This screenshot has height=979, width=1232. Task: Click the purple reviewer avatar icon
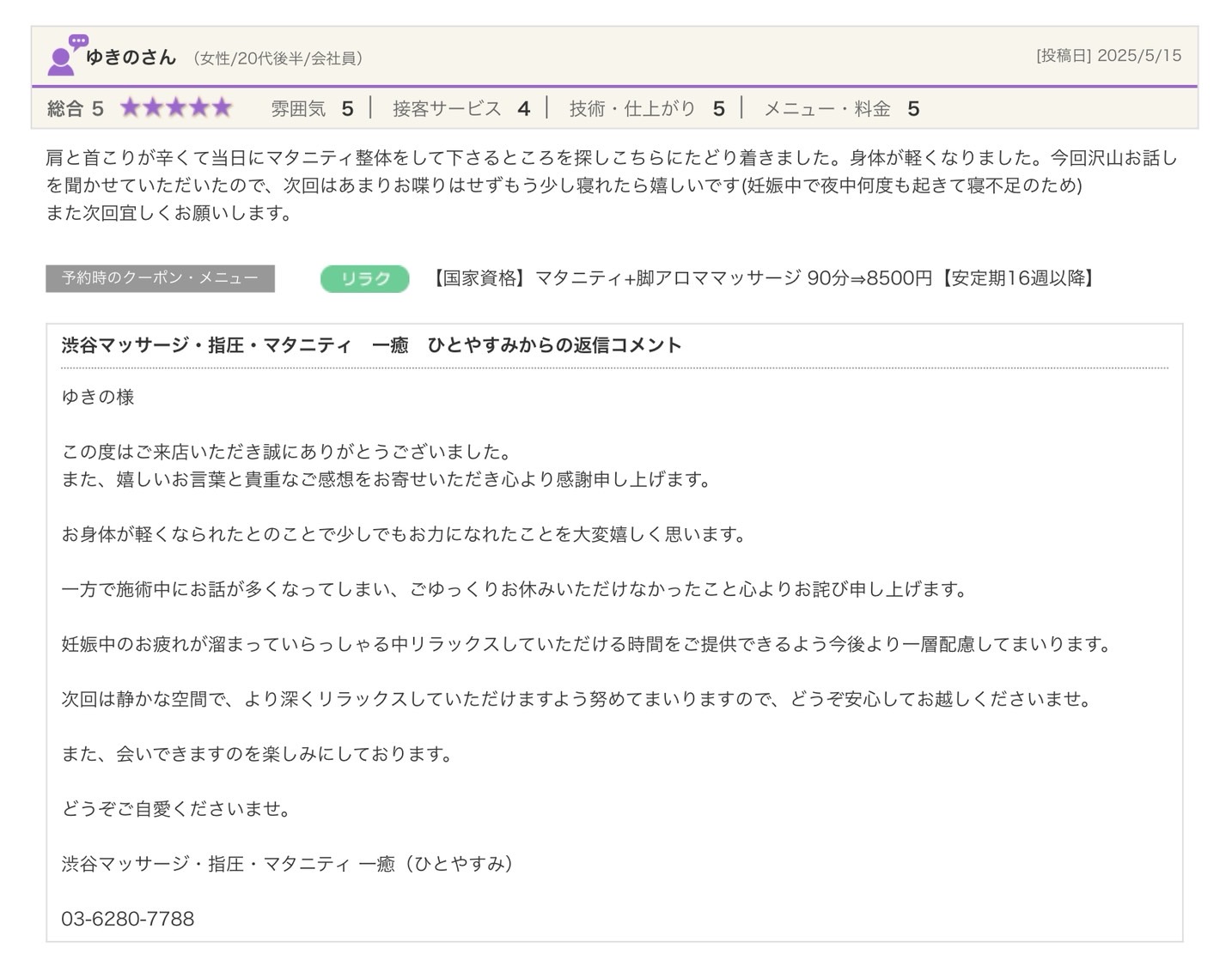(x=67, y=55)
